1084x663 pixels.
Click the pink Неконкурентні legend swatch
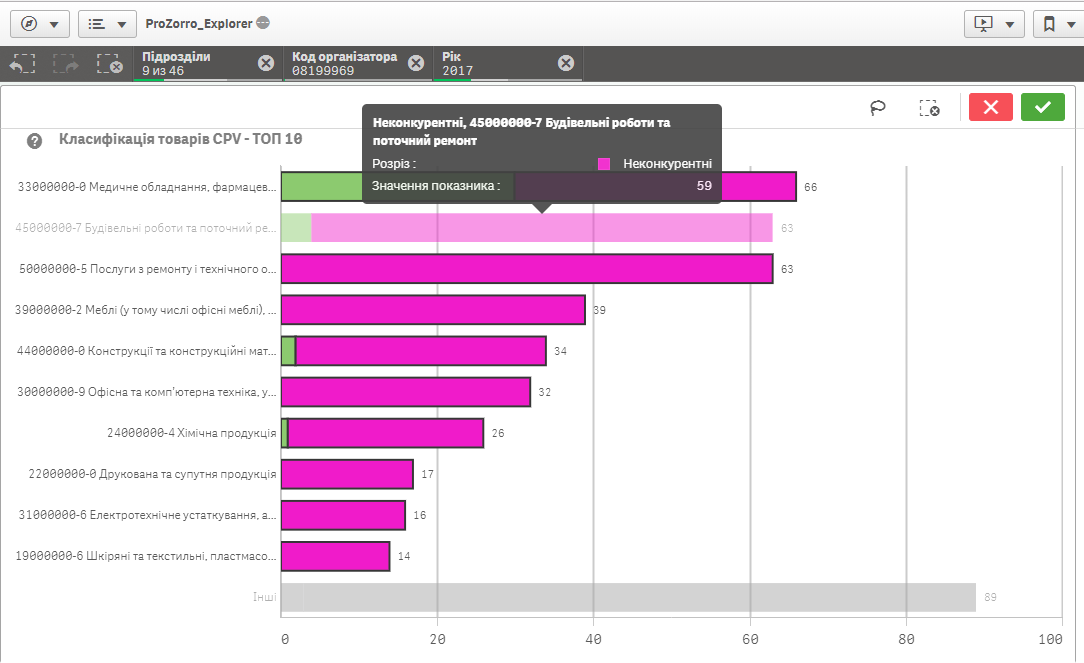604,164
